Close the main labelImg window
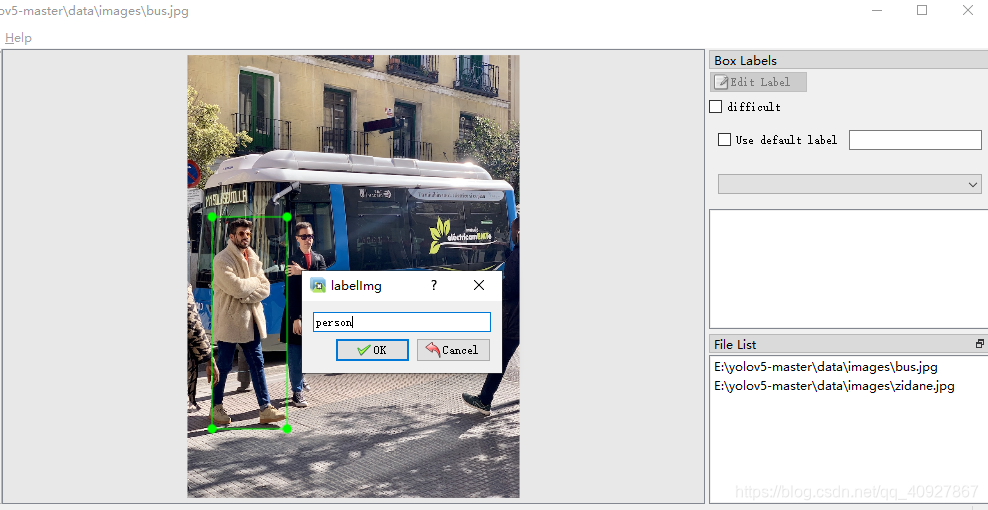This screenshot has width=988, height=510. tap(968, 10)
